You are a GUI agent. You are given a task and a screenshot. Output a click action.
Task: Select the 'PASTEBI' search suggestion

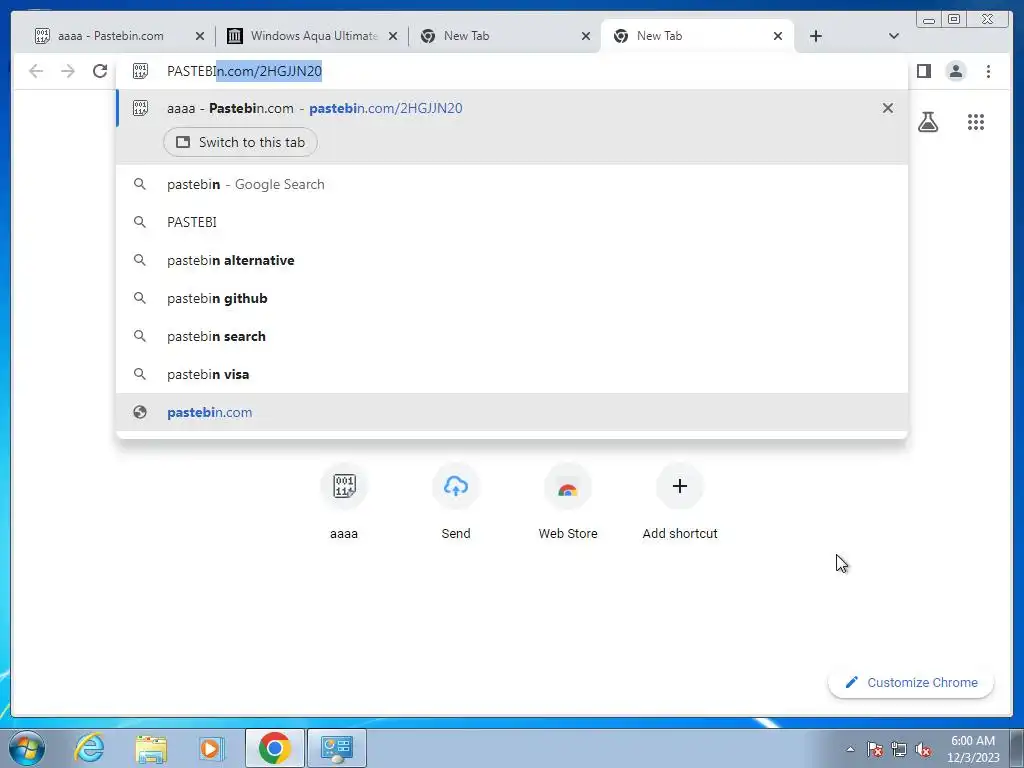pyautogui.click(x=511, y=223)
